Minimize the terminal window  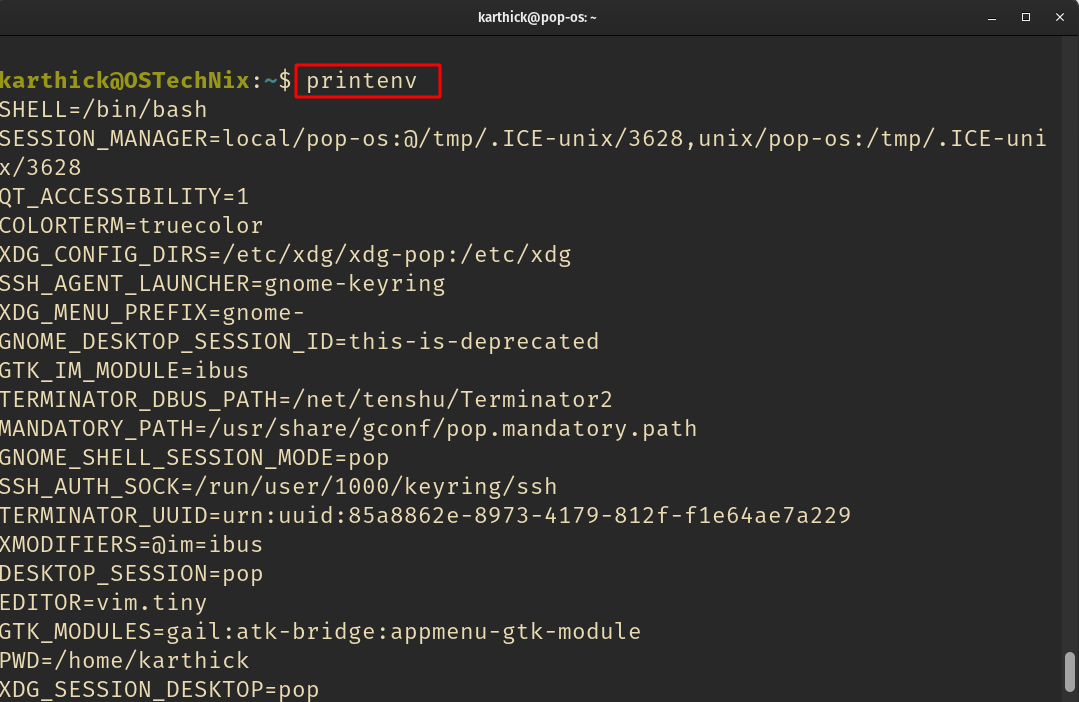click(x=991, y=17)
